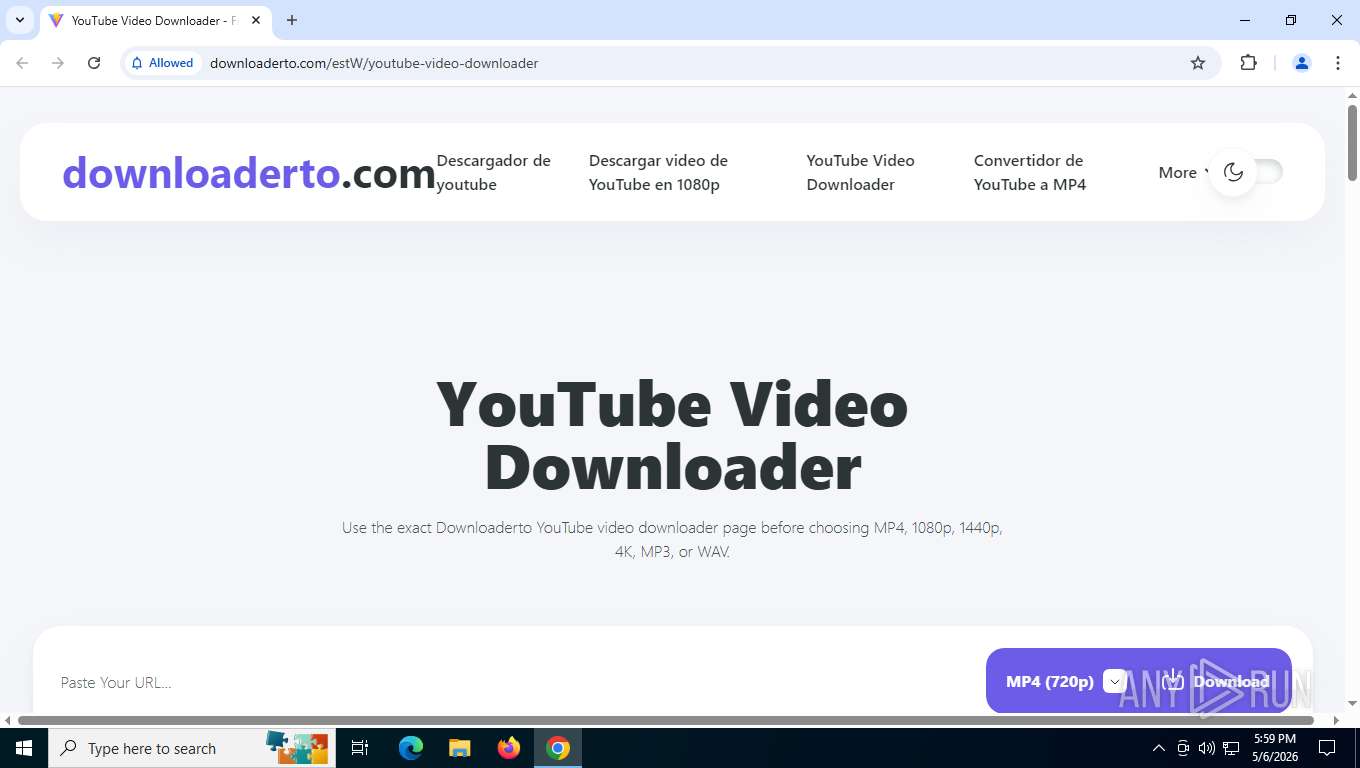The width and height of the screenshot is (1360, 768).
Task: Go back to previous page
Action: click(x=22, y=63)
